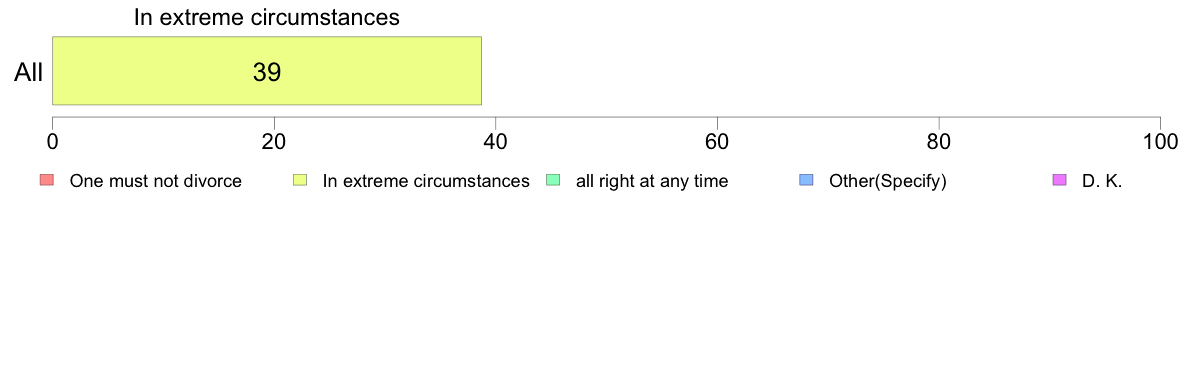The height and width of the screenshot is (368, 1188).
Task: Click the 'All' row label
Action: 29,73
